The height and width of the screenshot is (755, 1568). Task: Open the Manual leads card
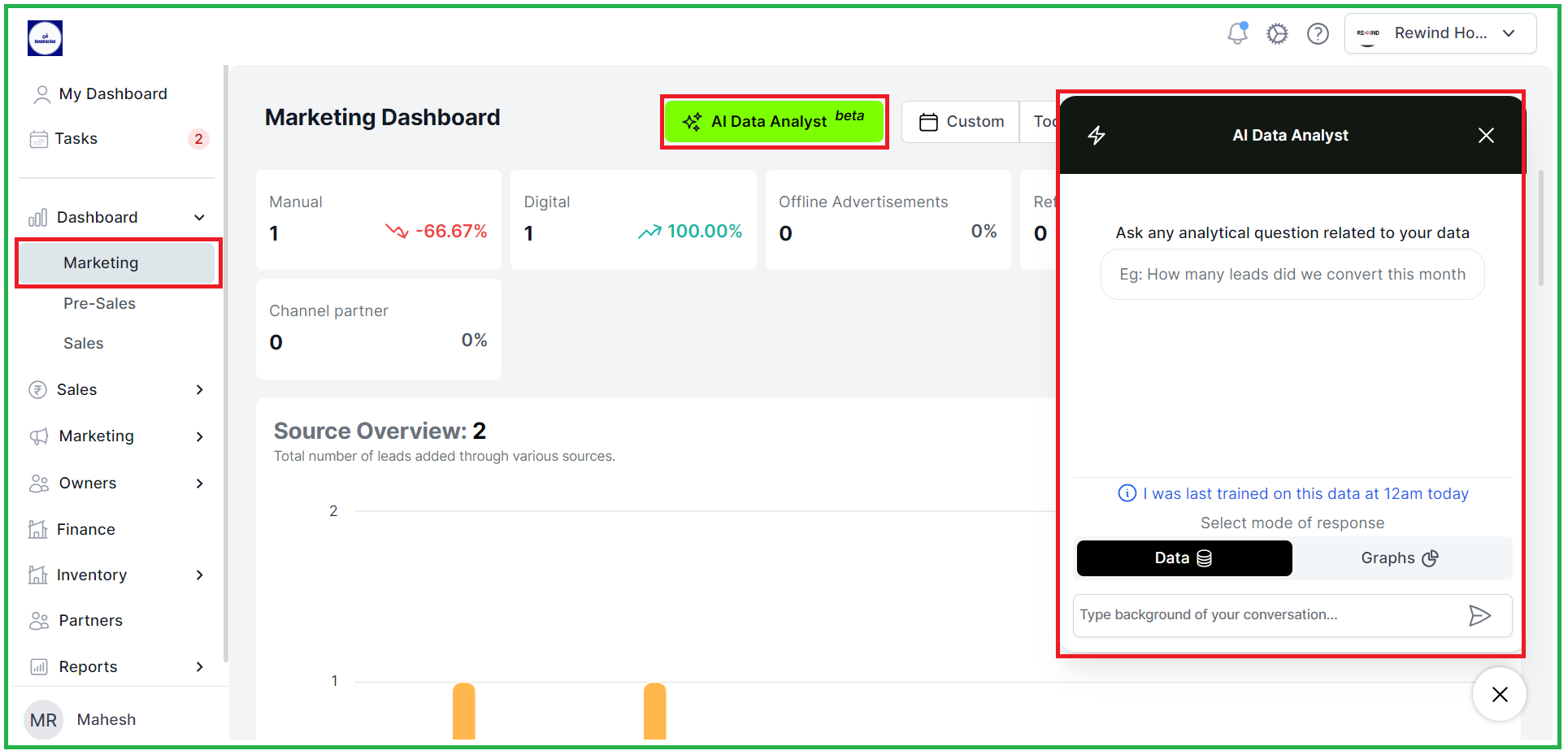(379, 219)
